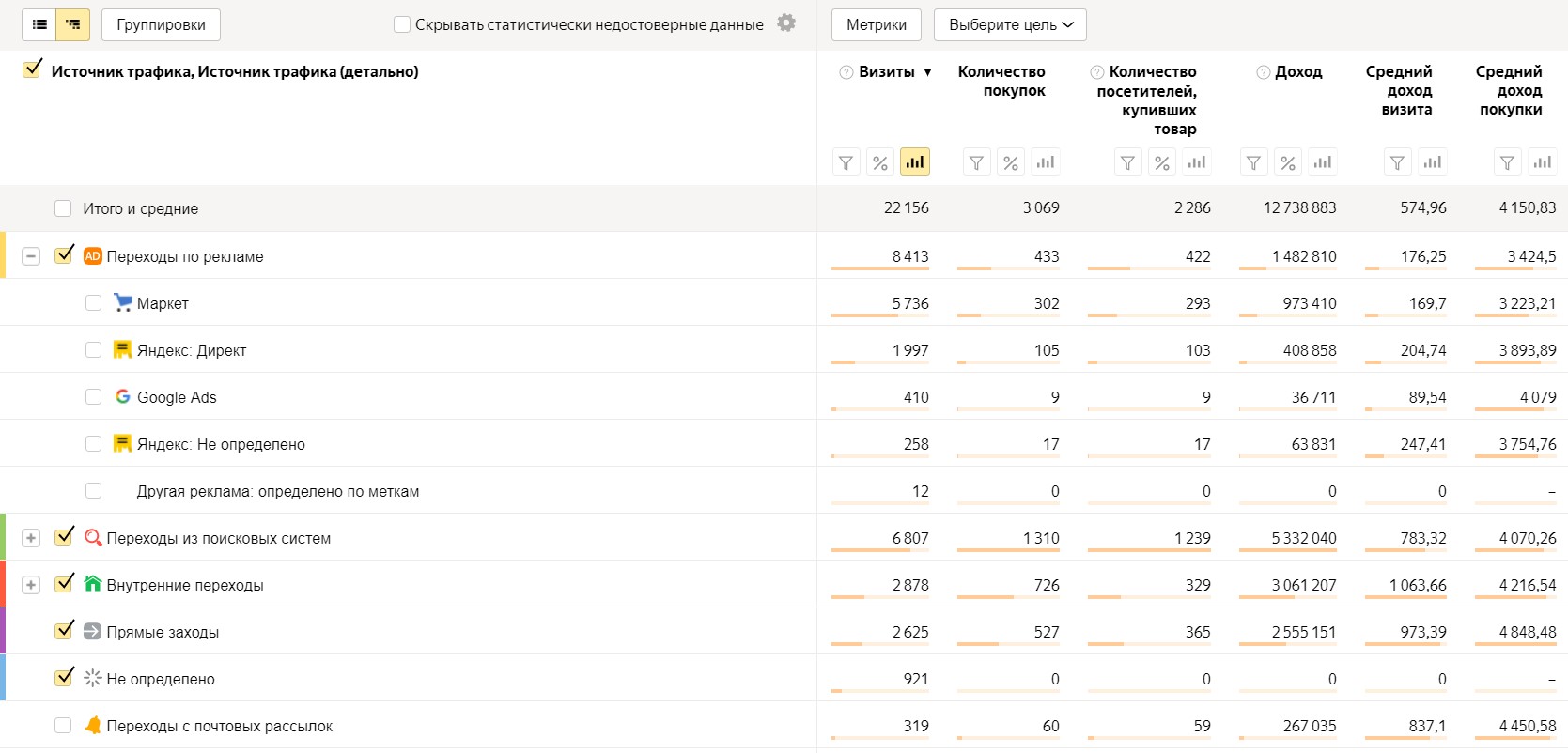Open the Метрики button
The width and height of the screenshot is (1568, 753).
(x=877, y=25)
